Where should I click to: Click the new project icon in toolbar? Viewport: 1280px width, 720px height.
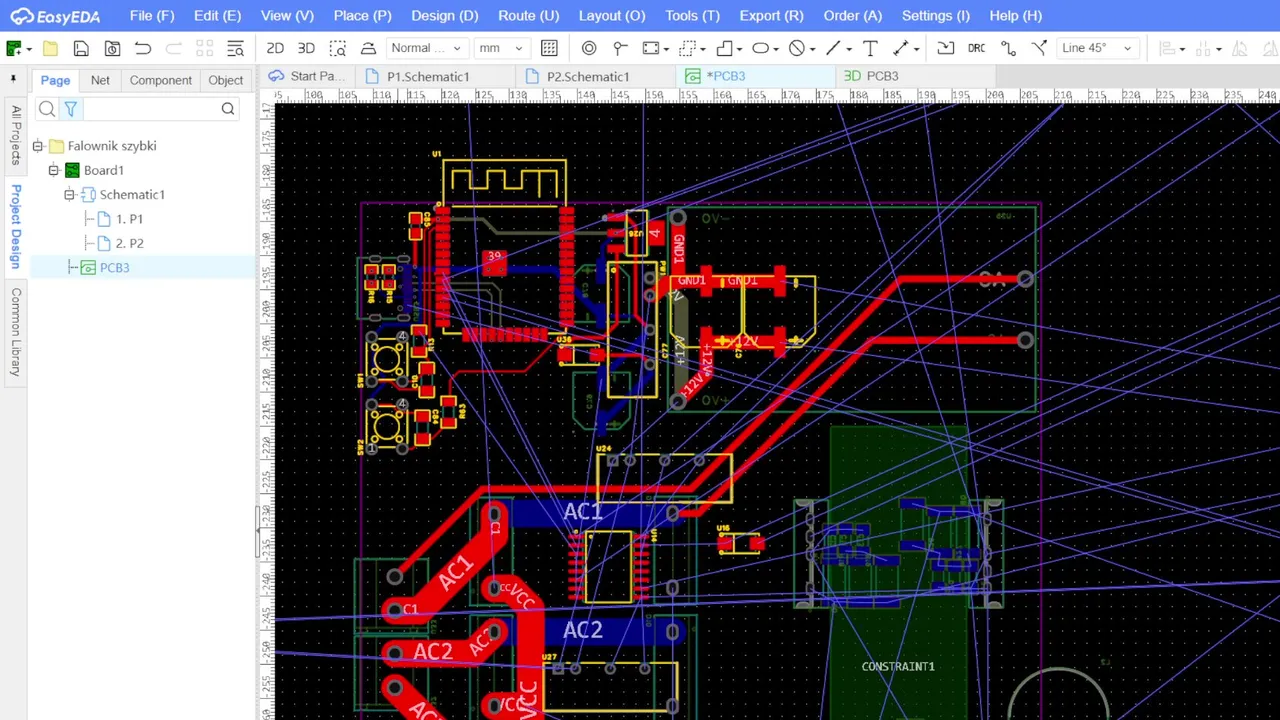tap(14, 48)
